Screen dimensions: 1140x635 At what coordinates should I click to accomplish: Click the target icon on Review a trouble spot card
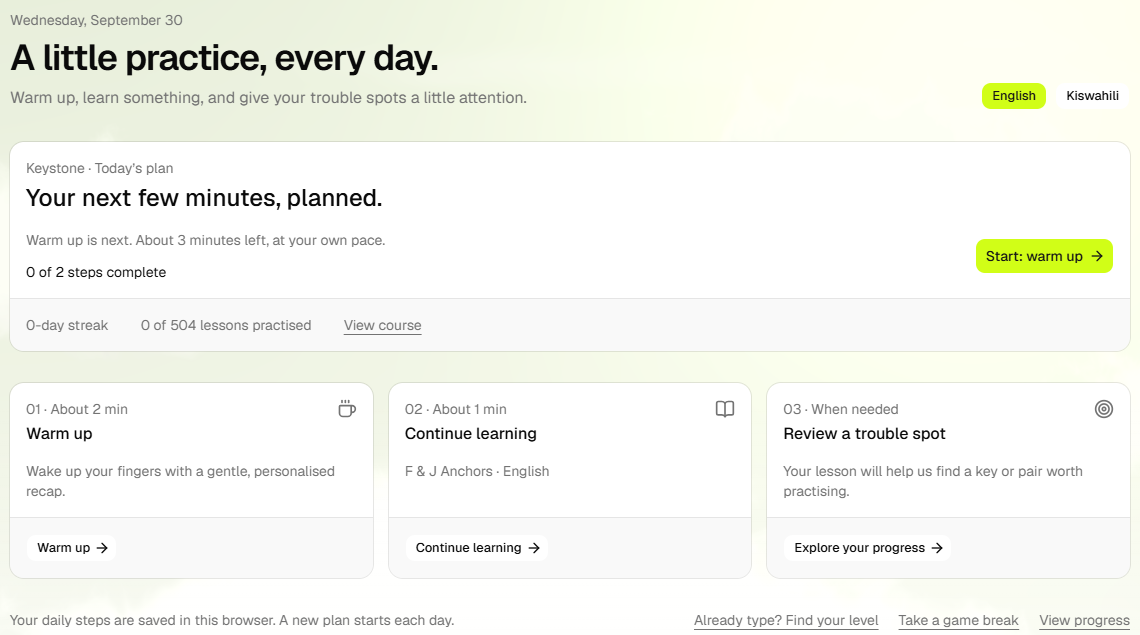coord(1104,409)
